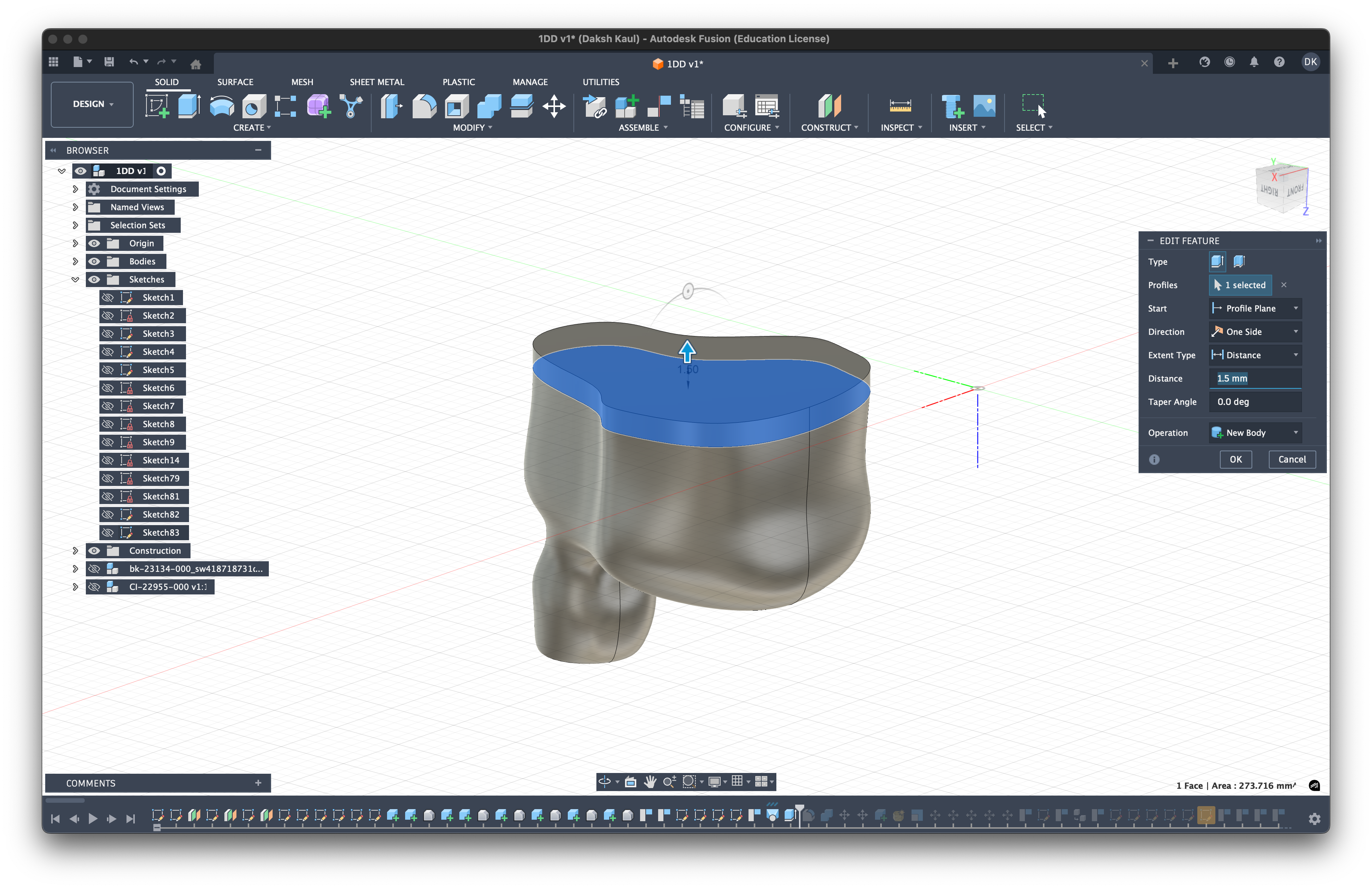Switch to the SURFACE tab
The image size is (1372, 889).
[x=235, y=82]
